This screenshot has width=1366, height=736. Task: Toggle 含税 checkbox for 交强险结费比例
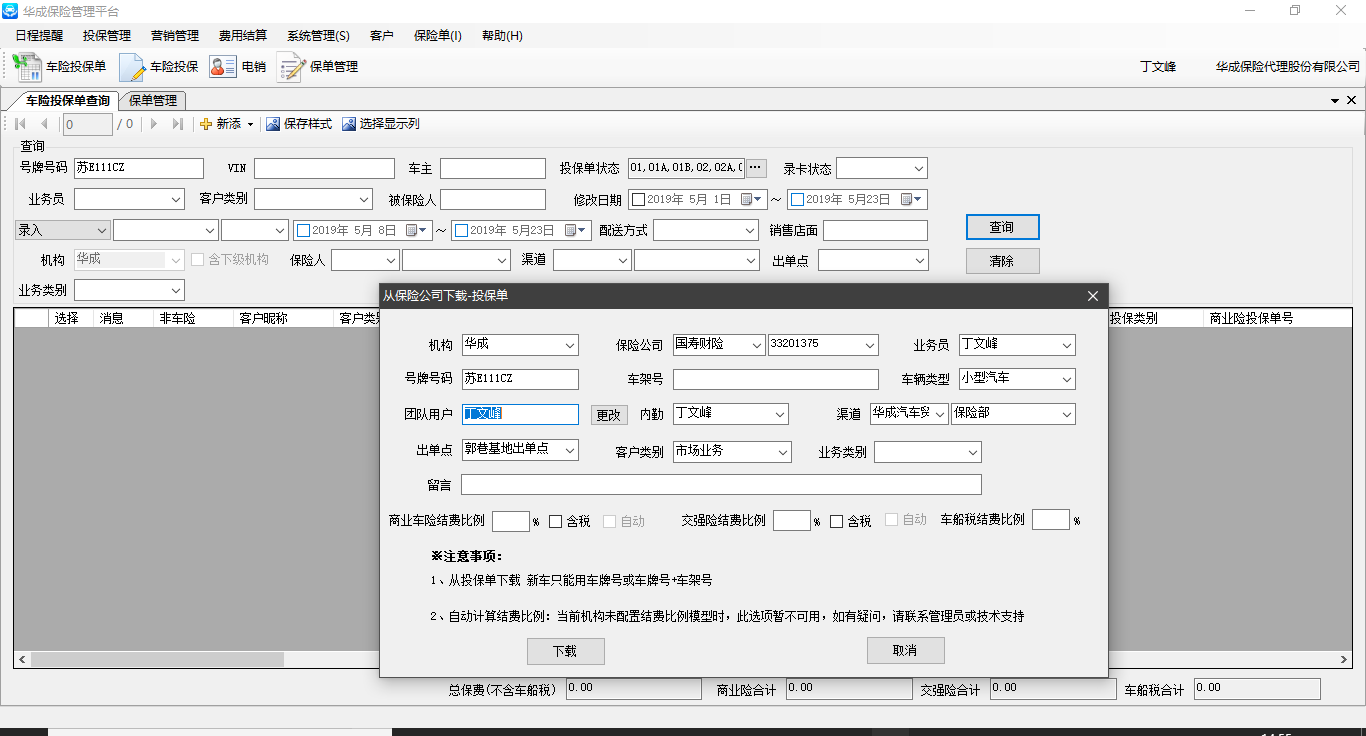click(837, 521)
